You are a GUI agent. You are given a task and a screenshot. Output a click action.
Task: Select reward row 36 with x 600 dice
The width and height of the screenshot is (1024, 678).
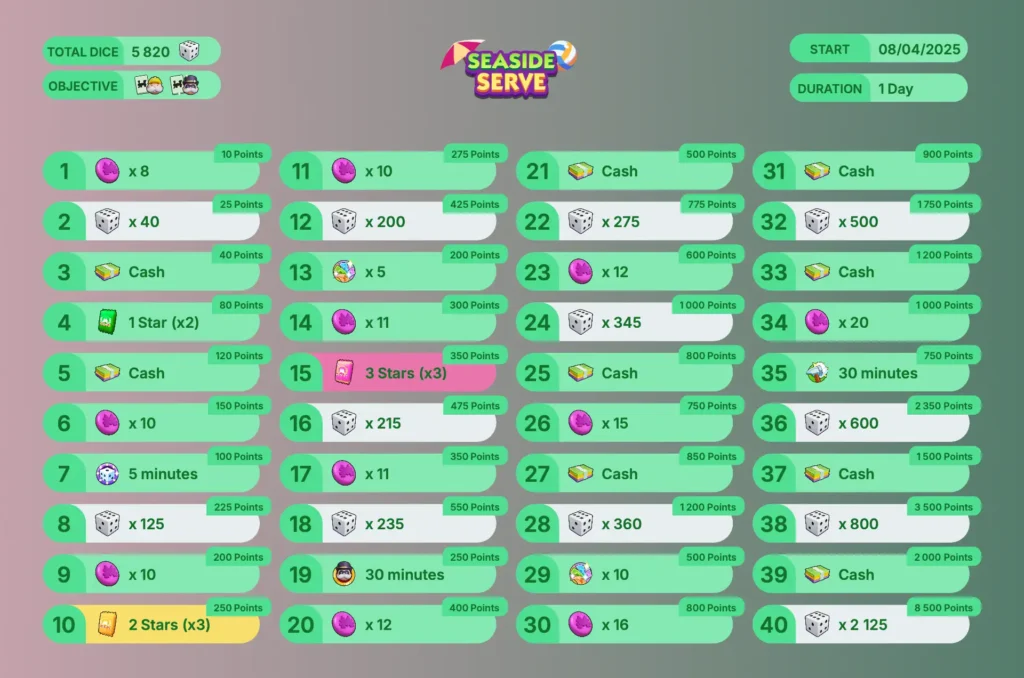(x=862, y=423)
